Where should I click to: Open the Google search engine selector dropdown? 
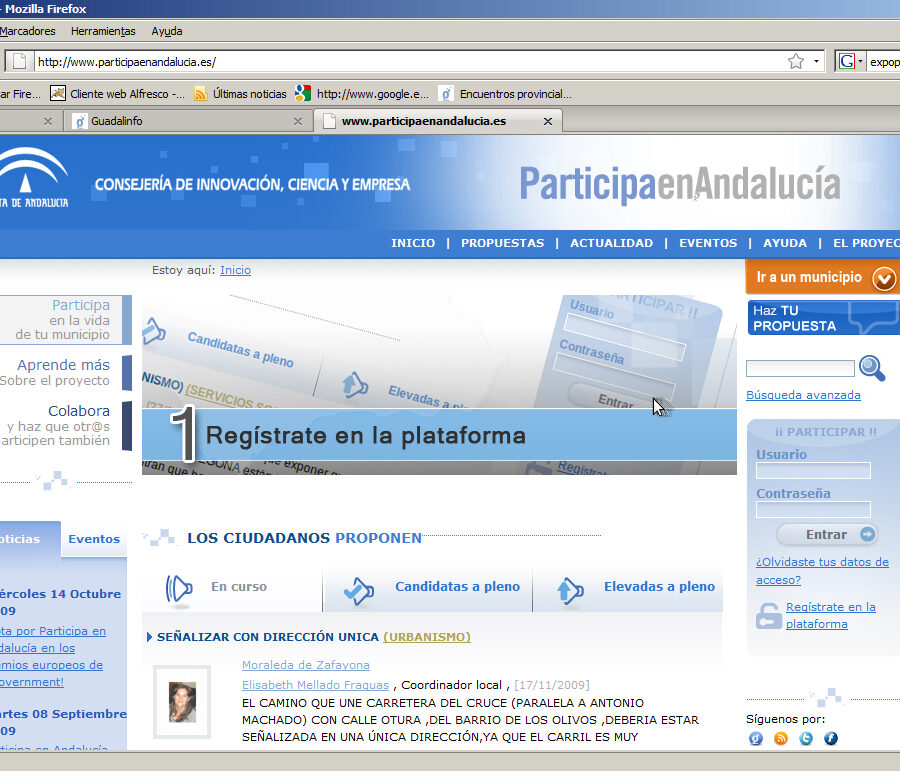pos(850,62)
